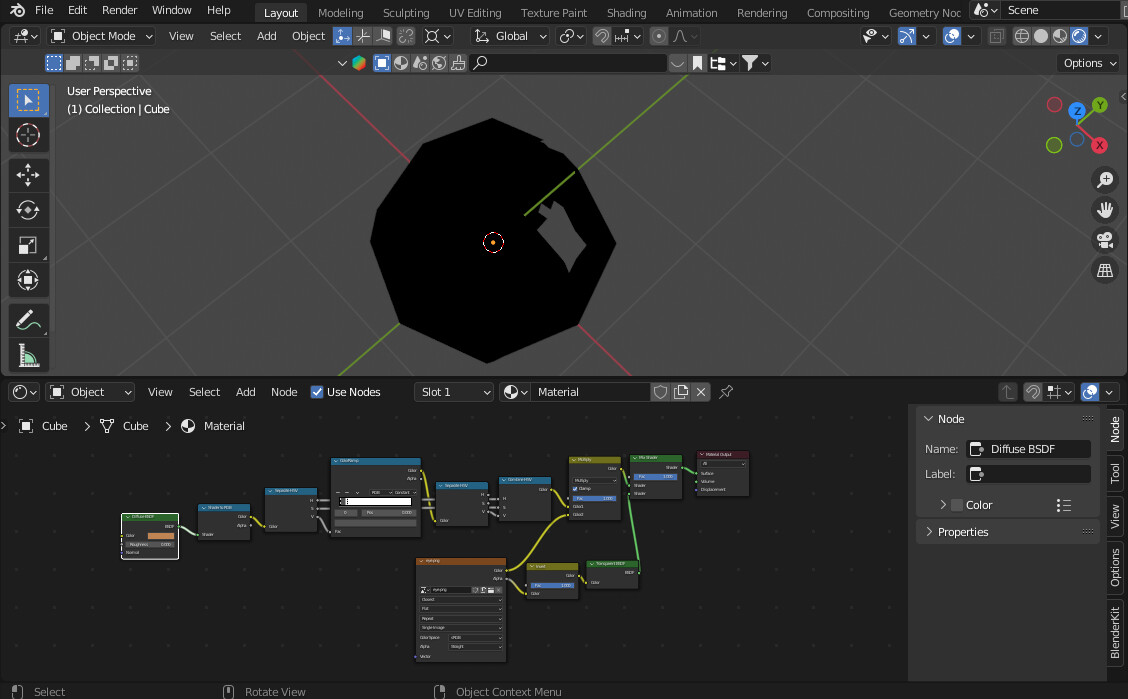Choose the Annotate pencil tool
The height and width of the screenshot is (699, 1128).
point(29,320)
